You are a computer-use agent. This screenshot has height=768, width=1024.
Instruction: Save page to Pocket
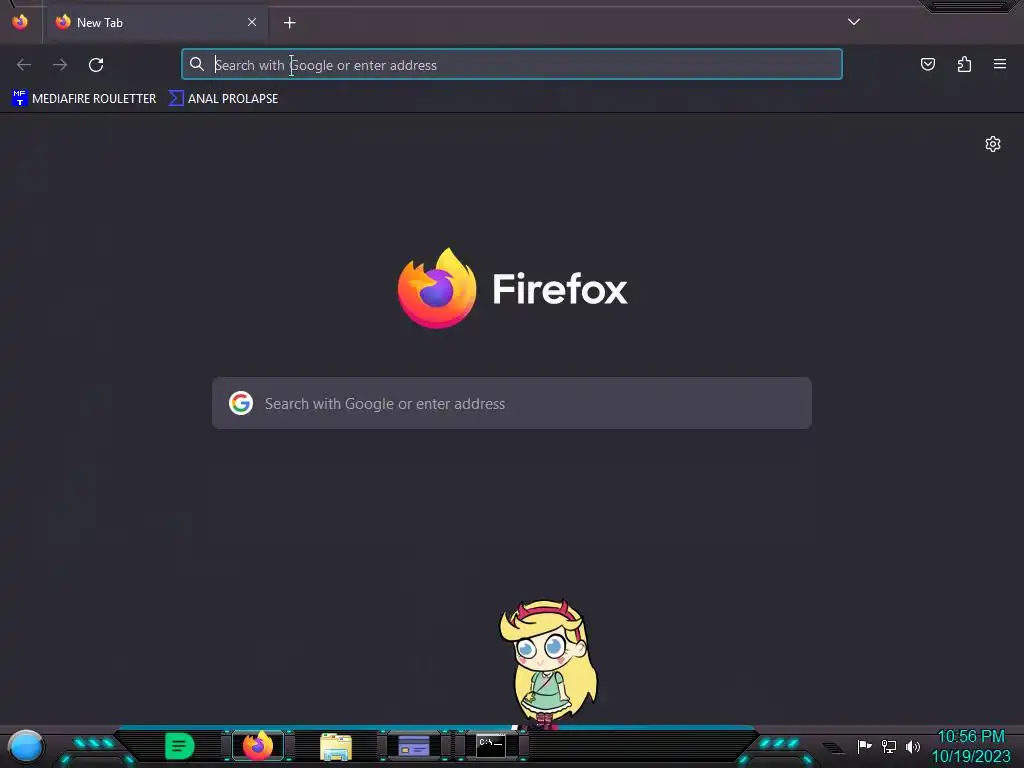tap(927, 64)
